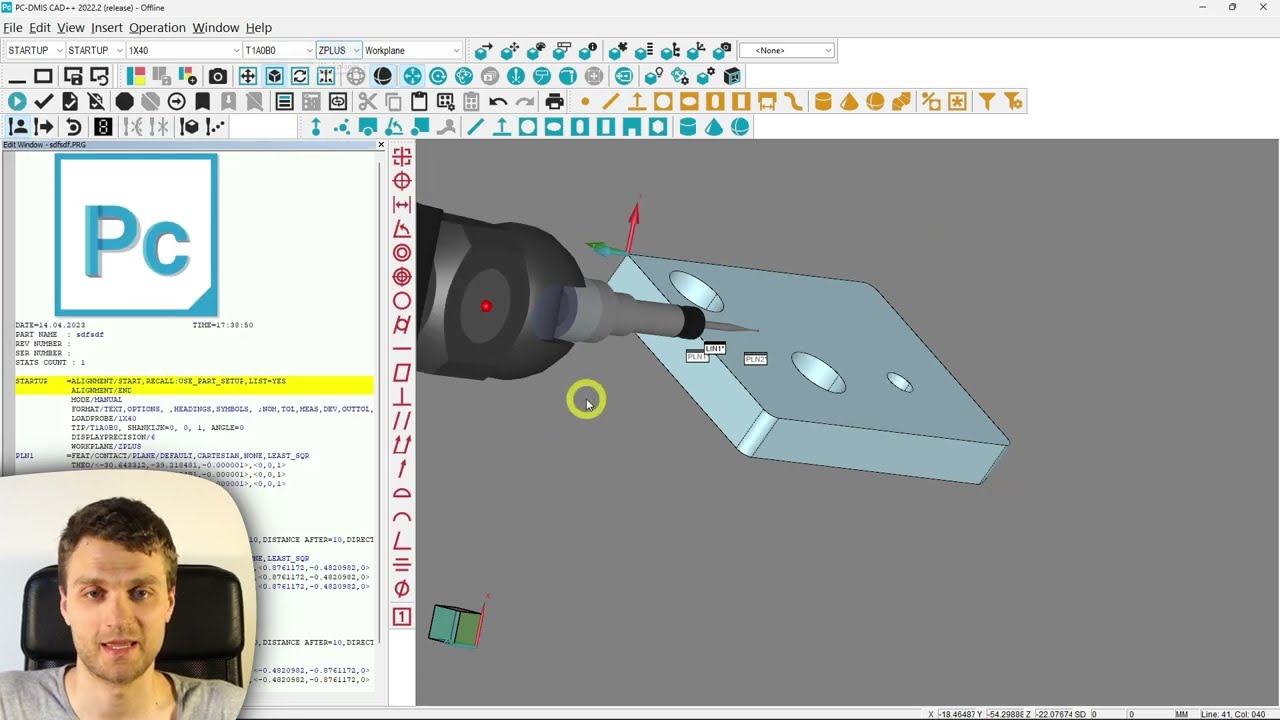
Task: Toggle the fit-to-screen arrows icon
Action: [x=326, y=76]
